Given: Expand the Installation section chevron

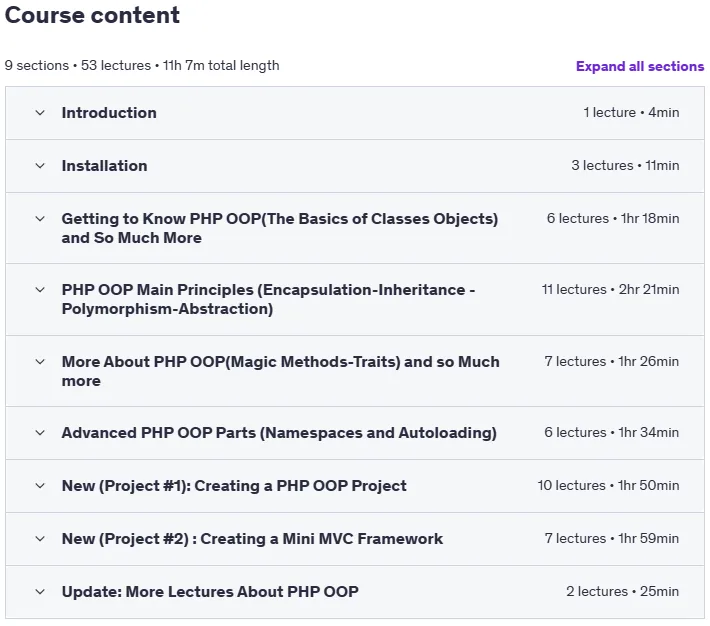Looking at the screenshot, I should 40,166.
